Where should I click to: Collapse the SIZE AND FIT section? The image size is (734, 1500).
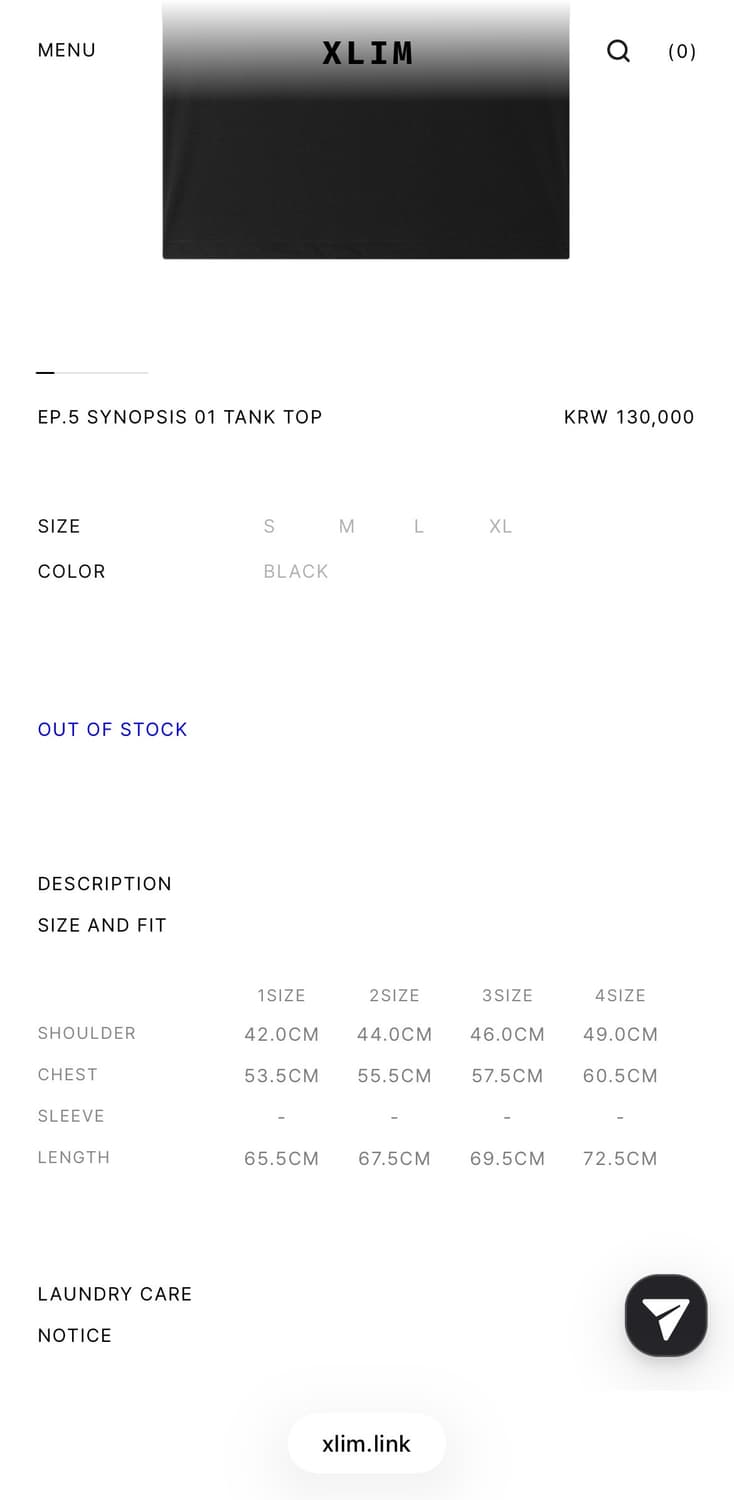[102, 925]
